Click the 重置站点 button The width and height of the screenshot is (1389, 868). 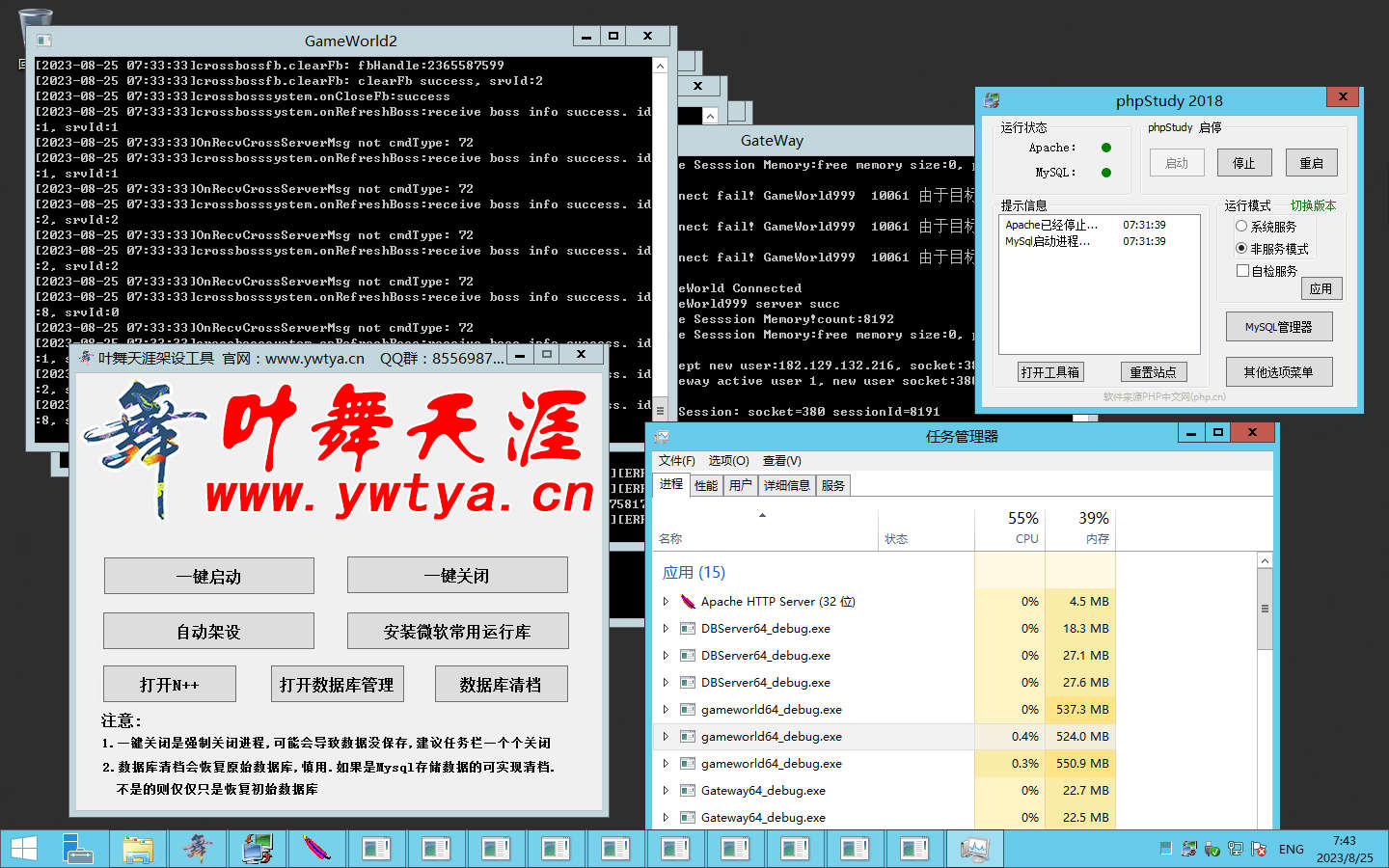tap(1154, 371)
